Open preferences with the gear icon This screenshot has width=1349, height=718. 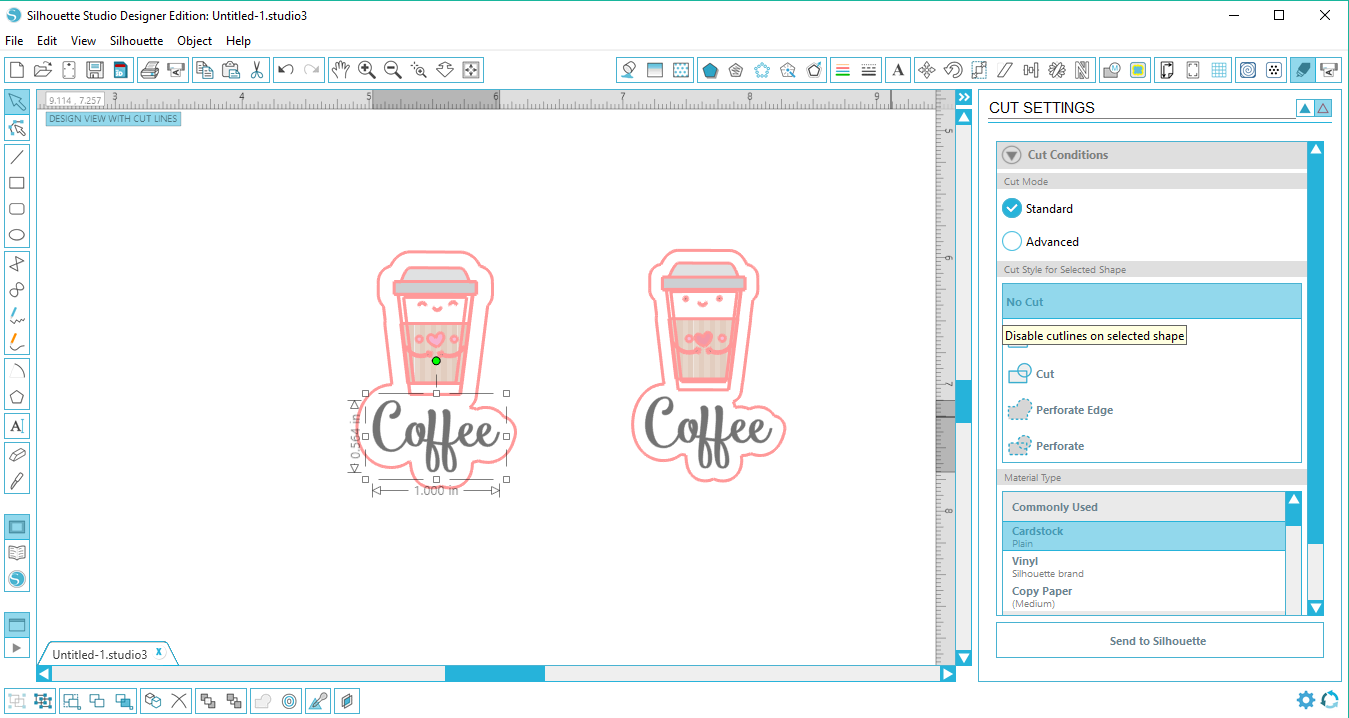(x=1306, y=700)
